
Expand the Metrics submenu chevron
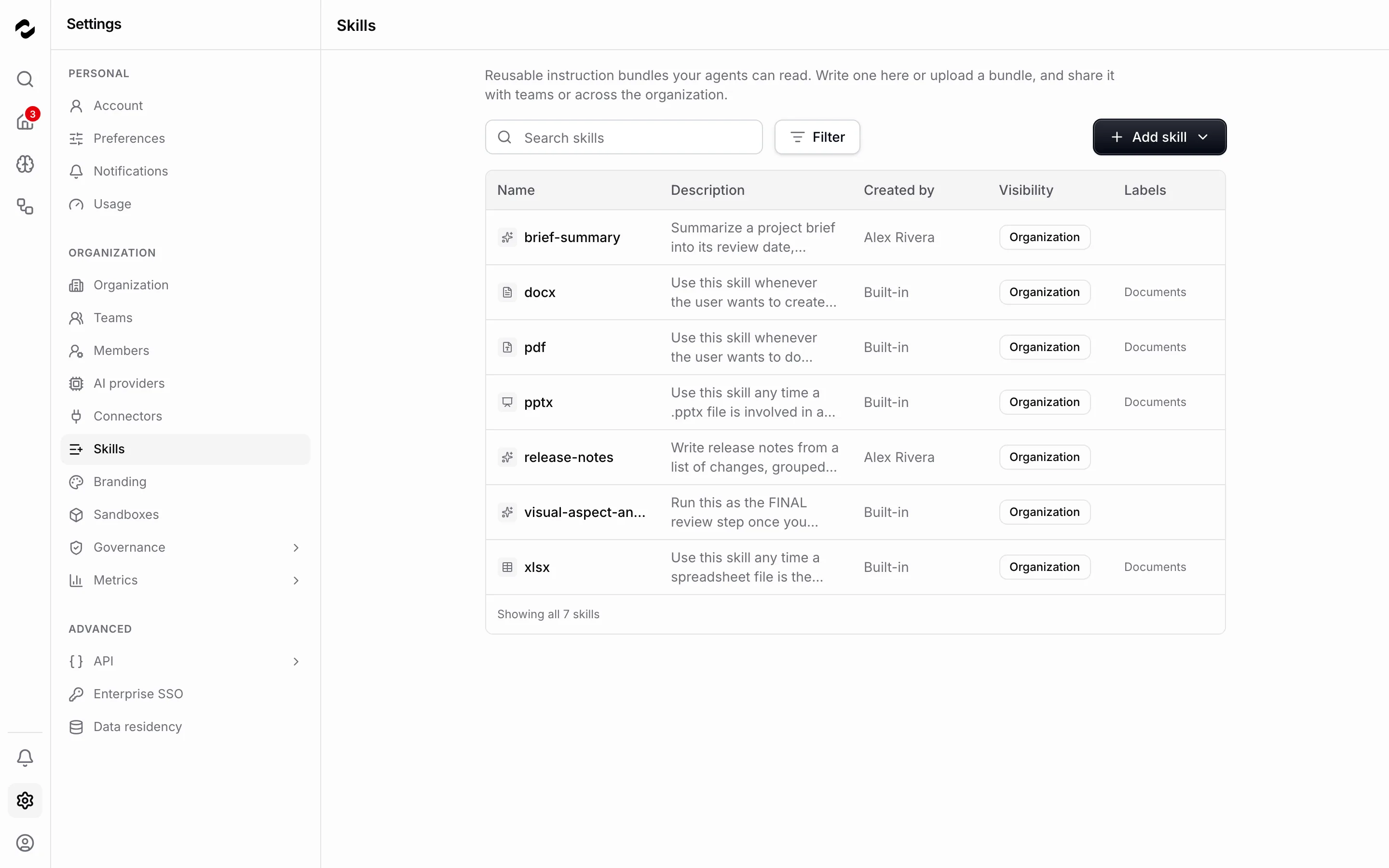click(296, 581)
